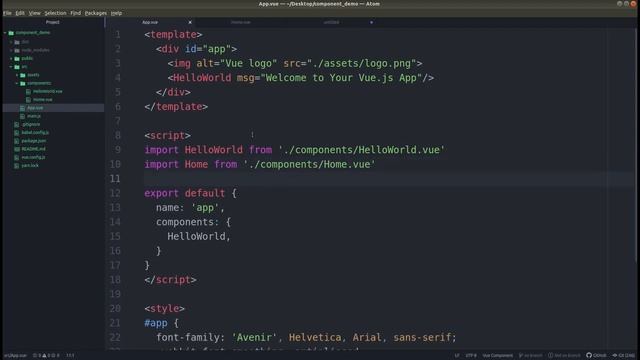
Task: Click the node_modules folder icon
Action: [17, 50]
